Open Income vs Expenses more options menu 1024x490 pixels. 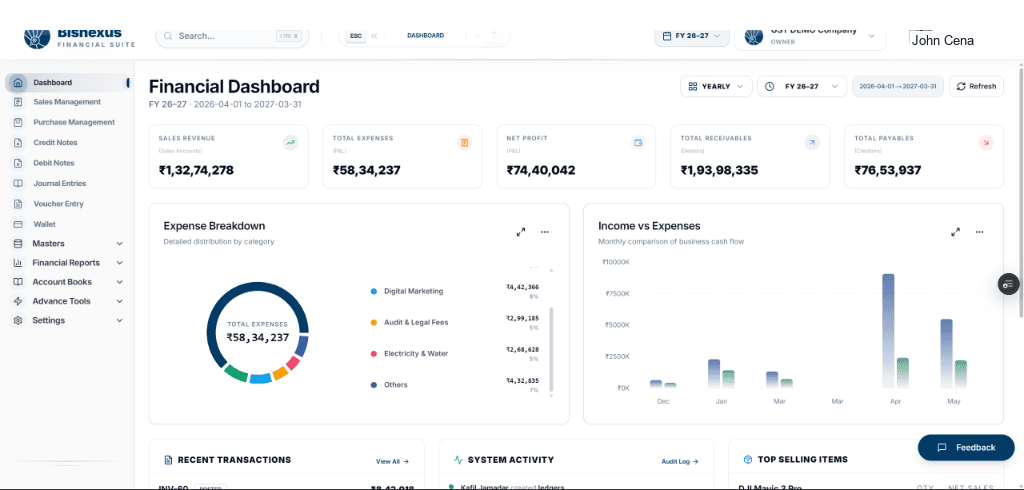(x=979, y=232)
